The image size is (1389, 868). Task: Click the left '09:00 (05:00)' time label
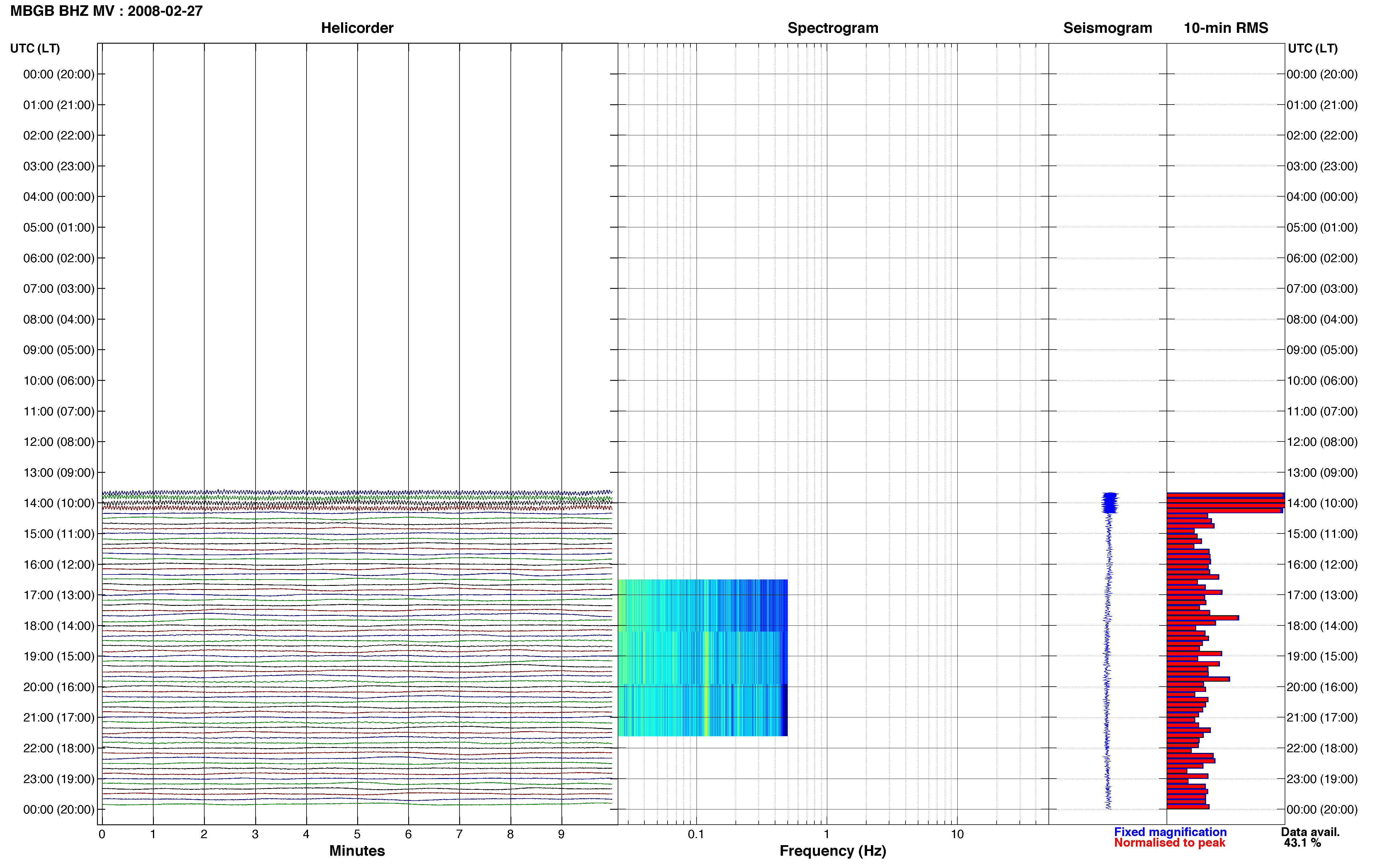click(59, 350)
